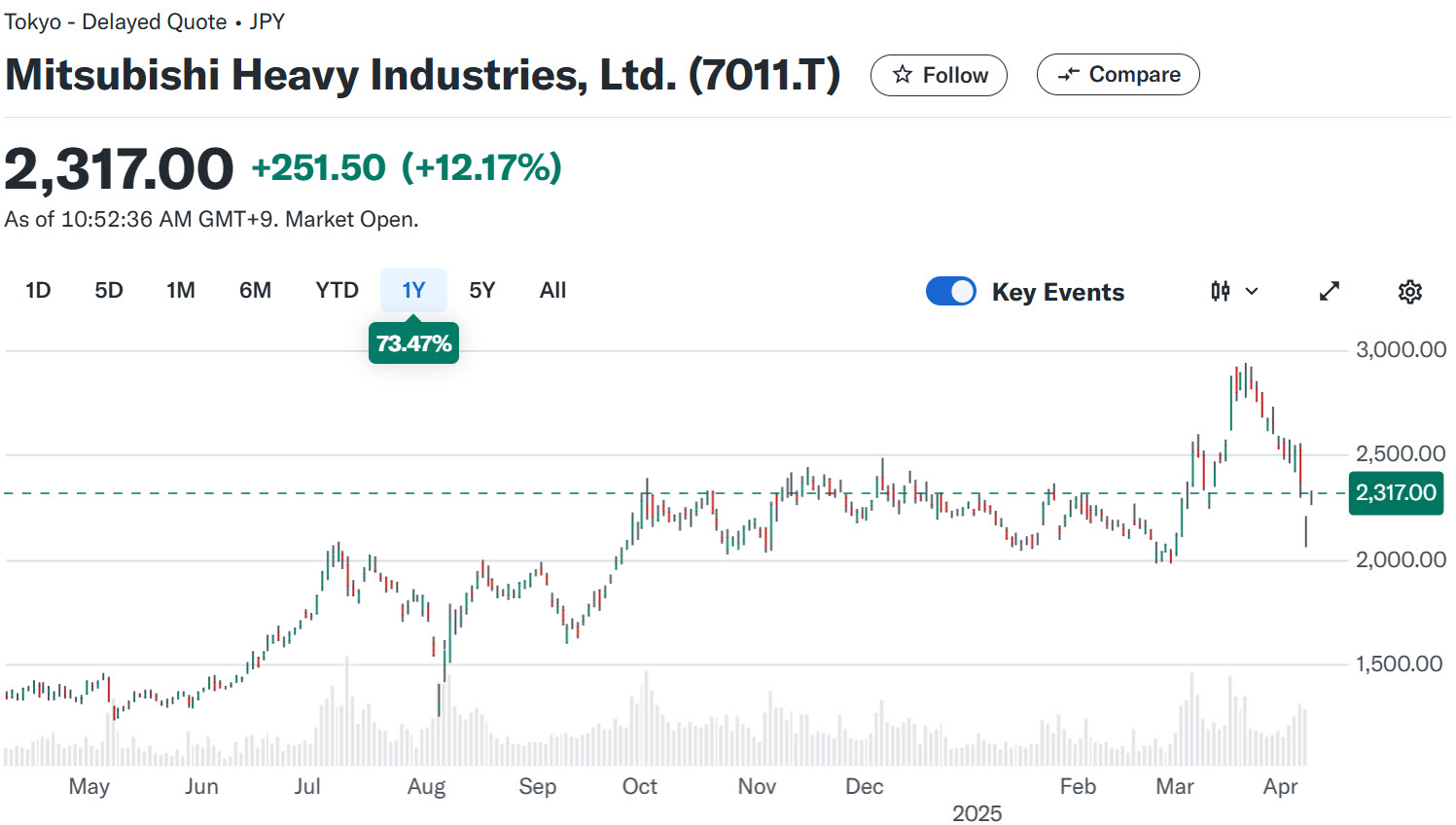The height and width of the screenshot is (825, 1456).
Task: Click the Feb label on time axis
Action: (x=1078, y=786)
